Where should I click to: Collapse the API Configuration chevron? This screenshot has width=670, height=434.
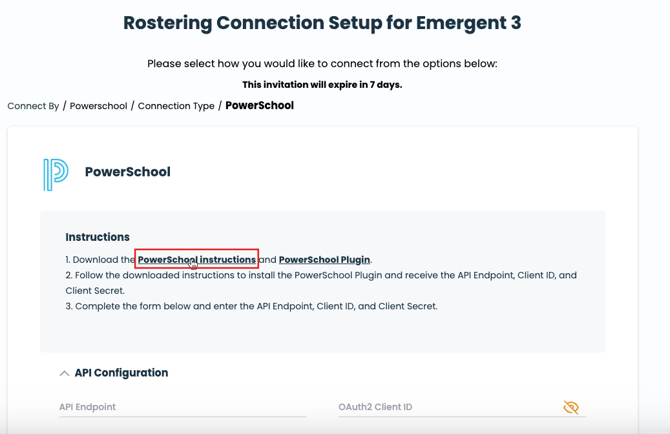[x=64, y=373]
